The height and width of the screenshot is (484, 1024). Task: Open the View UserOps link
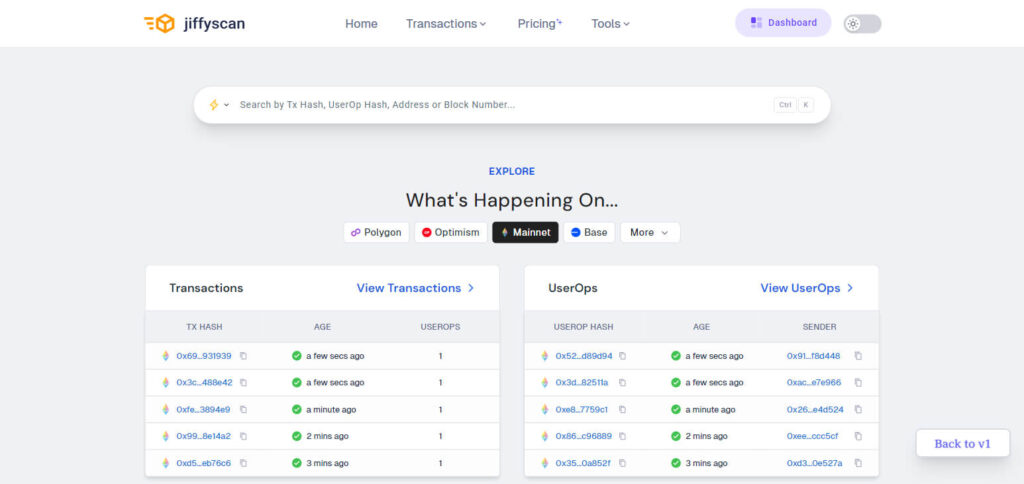[807, 288]
